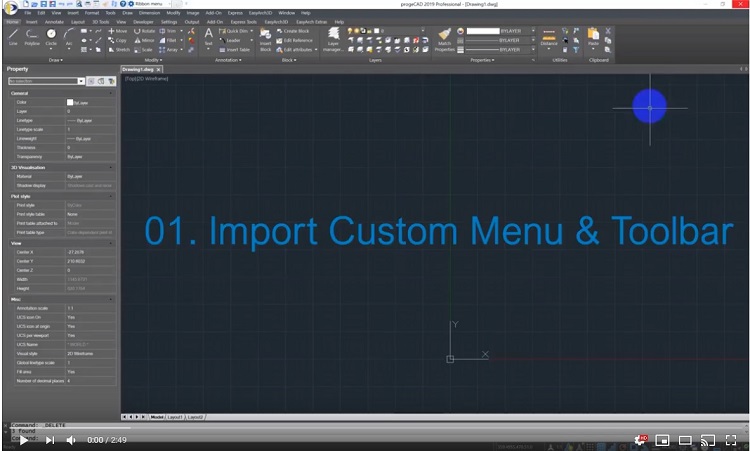
Task: Switch to the Annotate ribbon tab
Action: [54, 22]
